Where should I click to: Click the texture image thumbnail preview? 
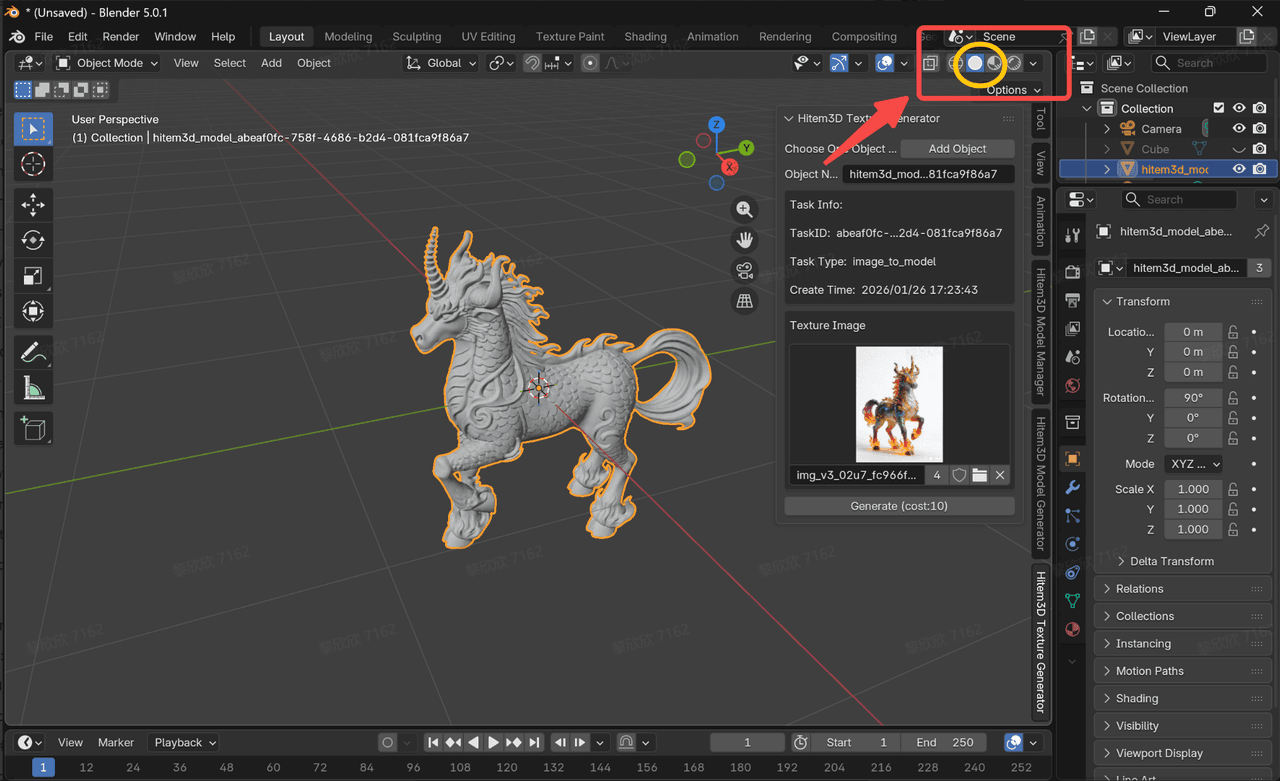point(899,405)
